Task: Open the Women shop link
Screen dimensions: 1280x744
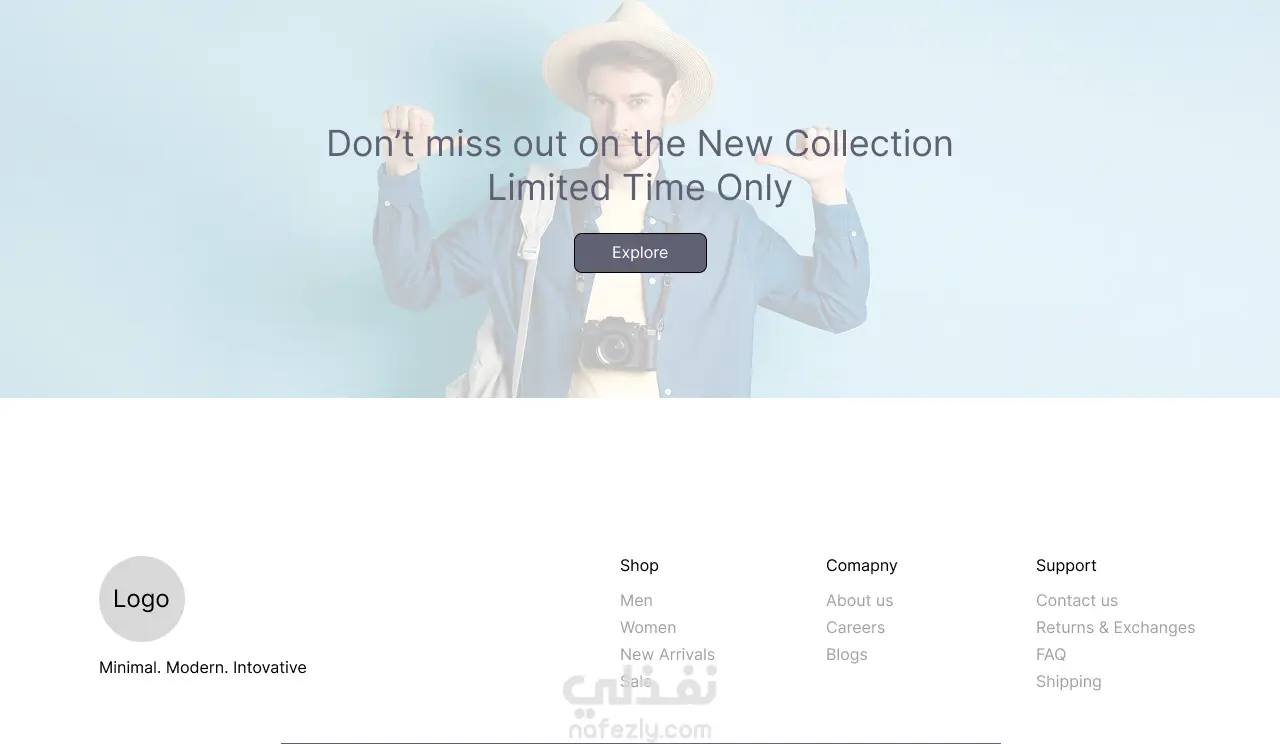Action: [x=648, y=627]
